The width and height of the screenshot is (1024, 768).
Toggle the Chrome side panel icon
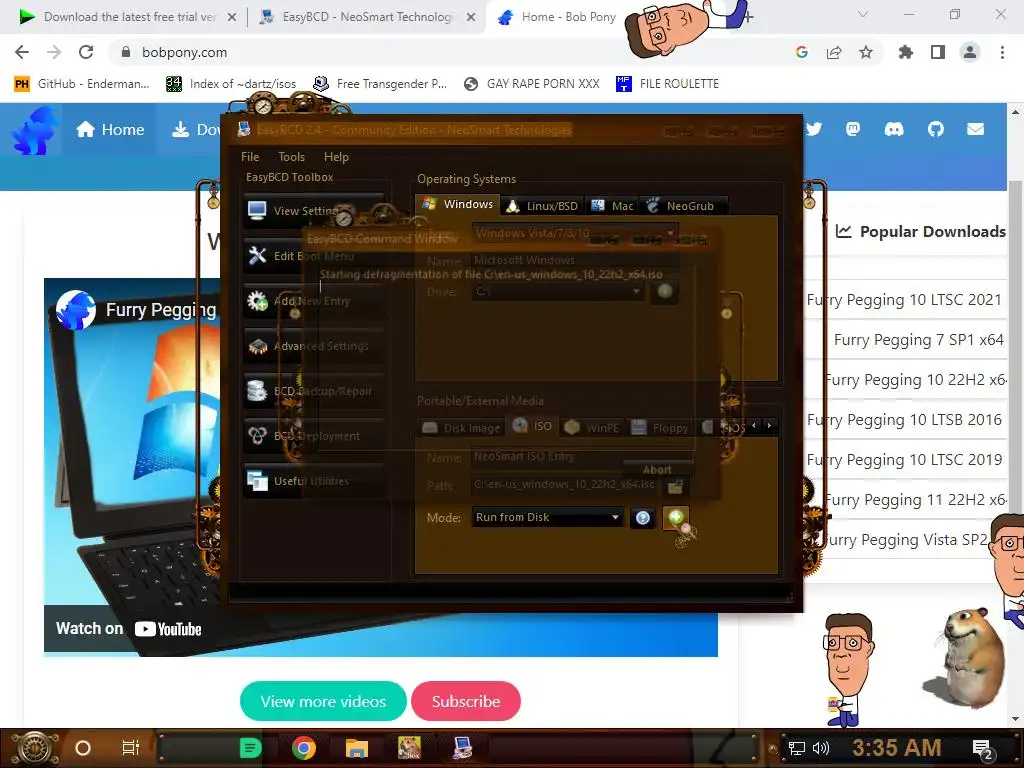[938, 52]
